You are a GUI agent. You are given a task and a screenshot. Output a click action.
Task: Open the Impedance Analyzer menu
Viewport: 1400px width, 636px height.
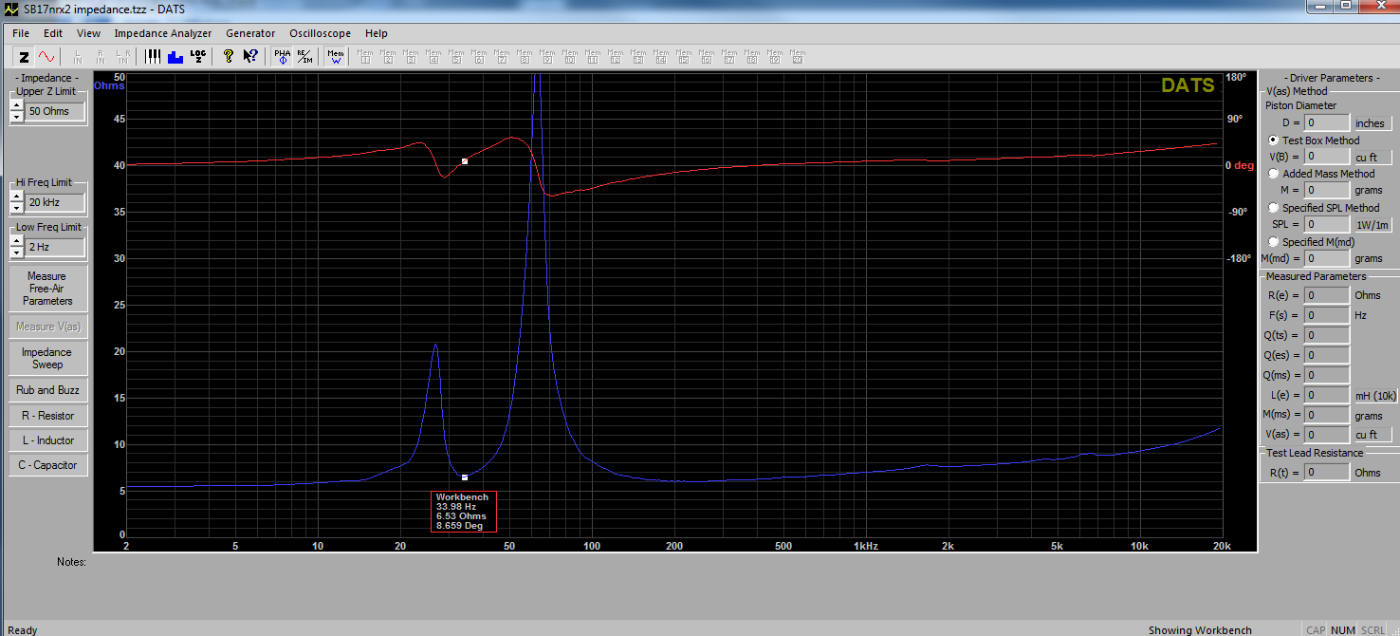tap(163, 33)
